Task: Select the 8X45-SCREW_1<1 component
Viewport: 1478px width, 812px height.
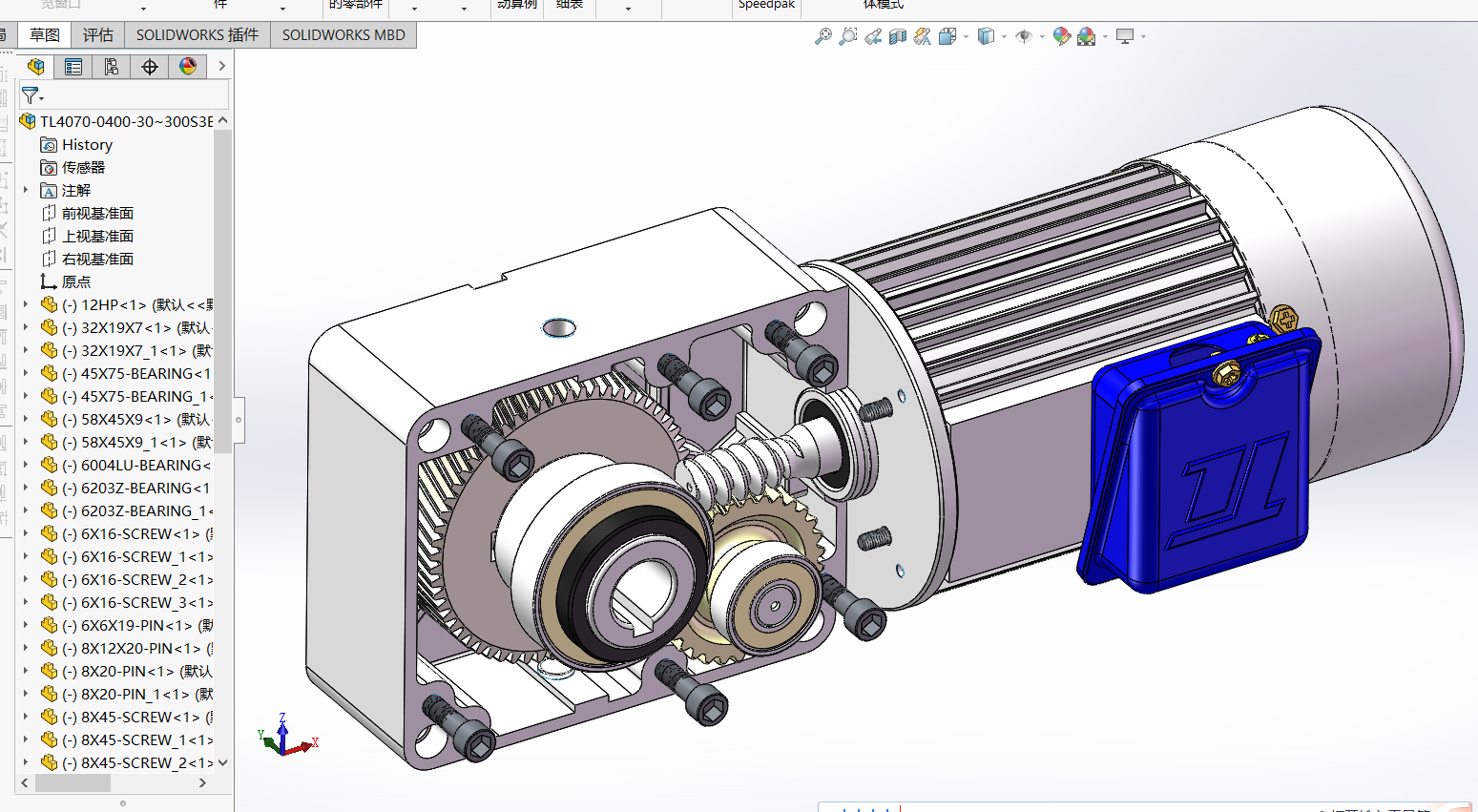Action: [127, 739]
